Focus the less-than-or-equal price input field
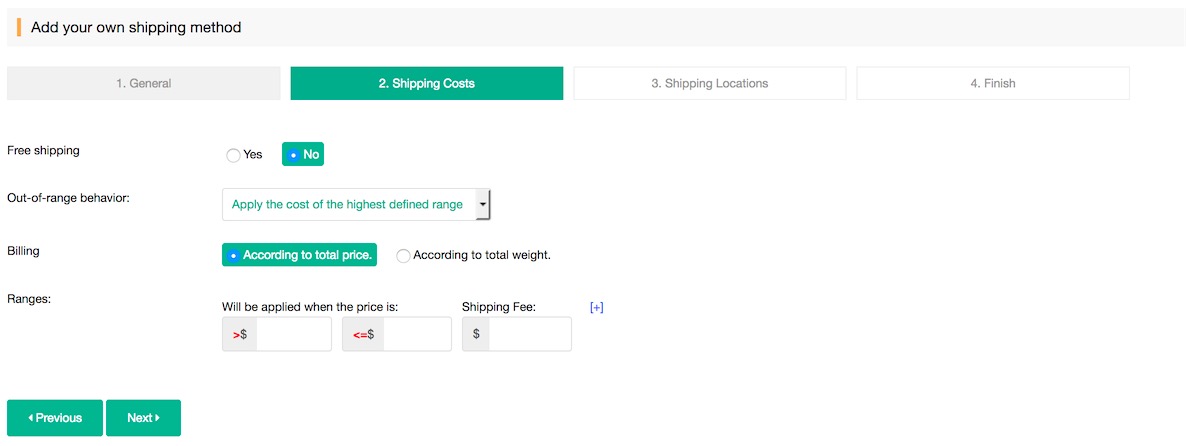This screenshot has width=1186, height=446. (416, 335)
